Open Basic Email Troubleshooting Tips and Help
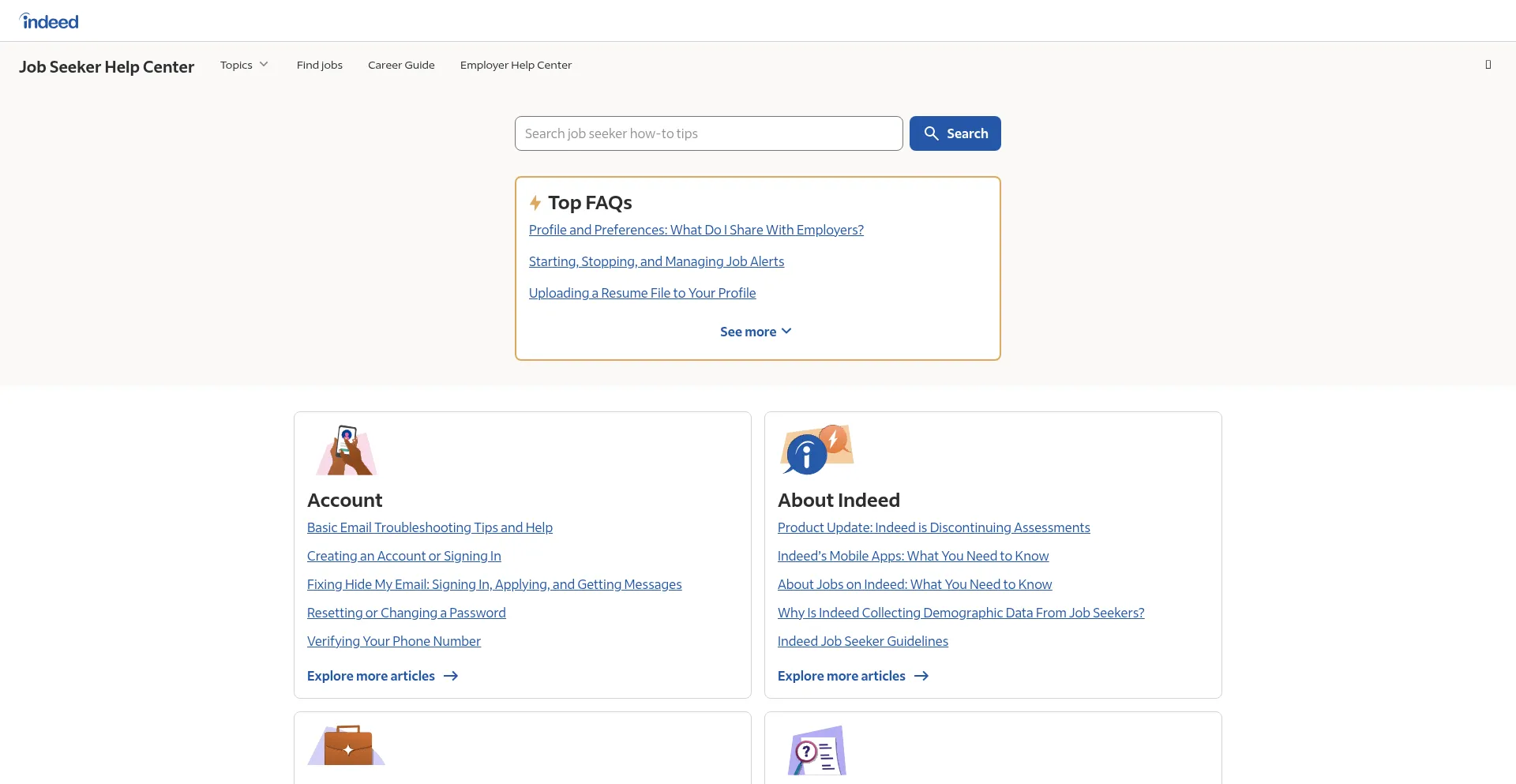The width and height of the screenshot is (1516, 784). pos(430,527)
